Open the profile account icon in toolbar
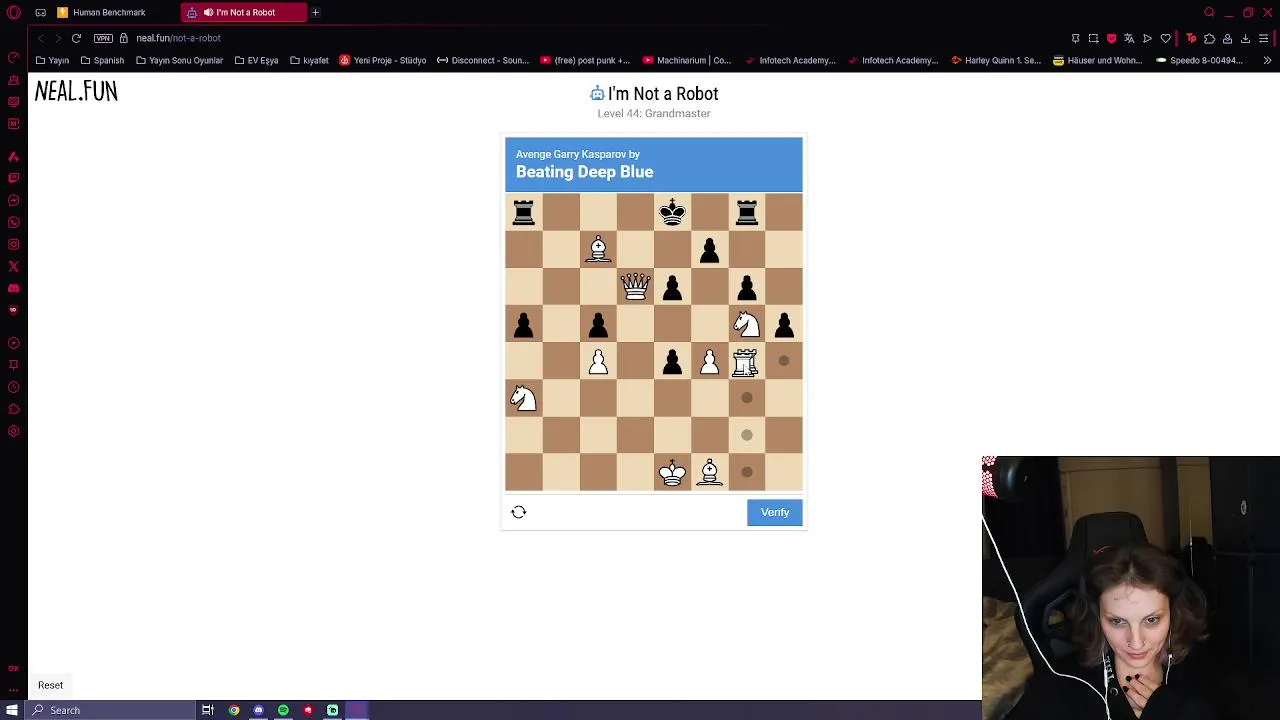1280x720 pixels. (x=1227, y=38)
